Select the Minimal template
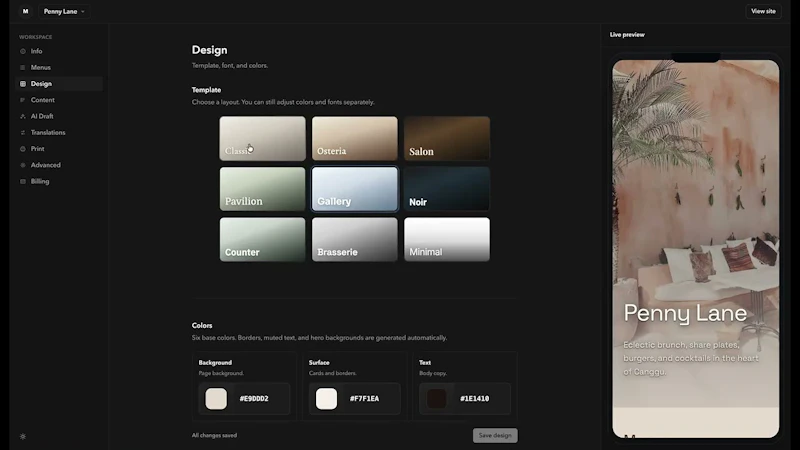This screenshot has width=800, height=450. point(447,239)
